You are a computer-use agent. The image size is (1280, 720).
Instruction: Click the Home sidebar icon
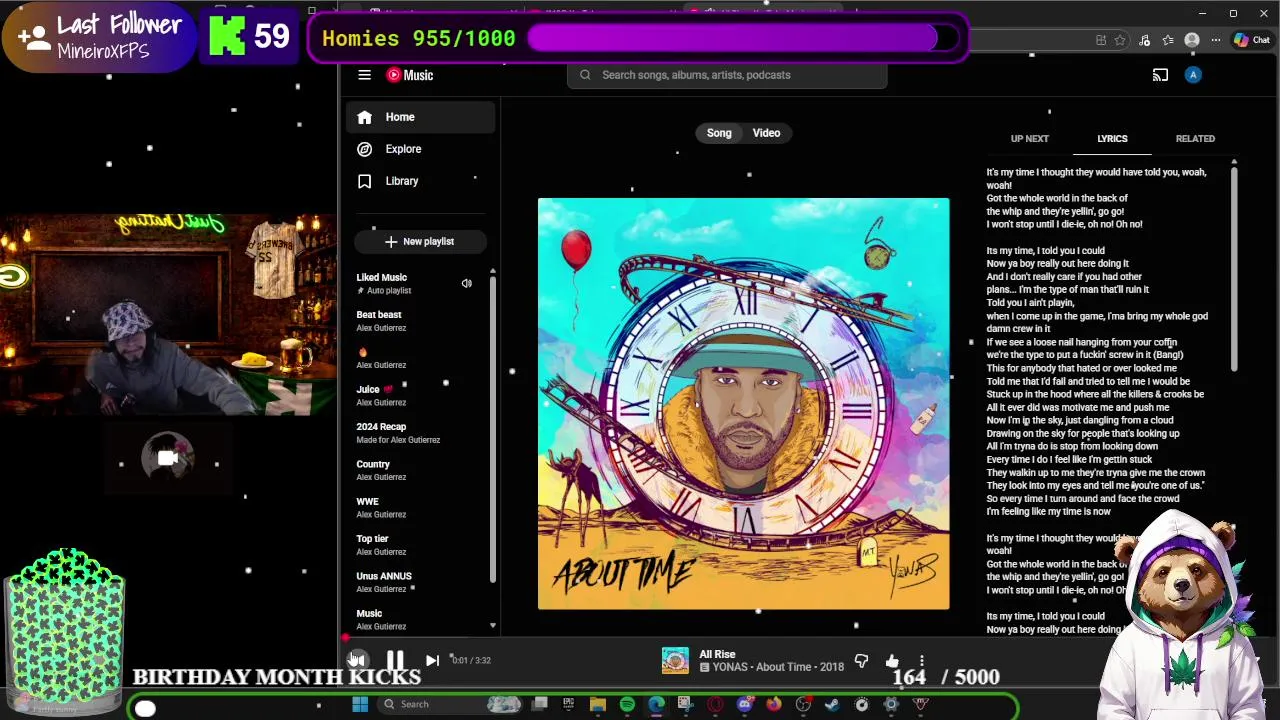tap(364, 117)
